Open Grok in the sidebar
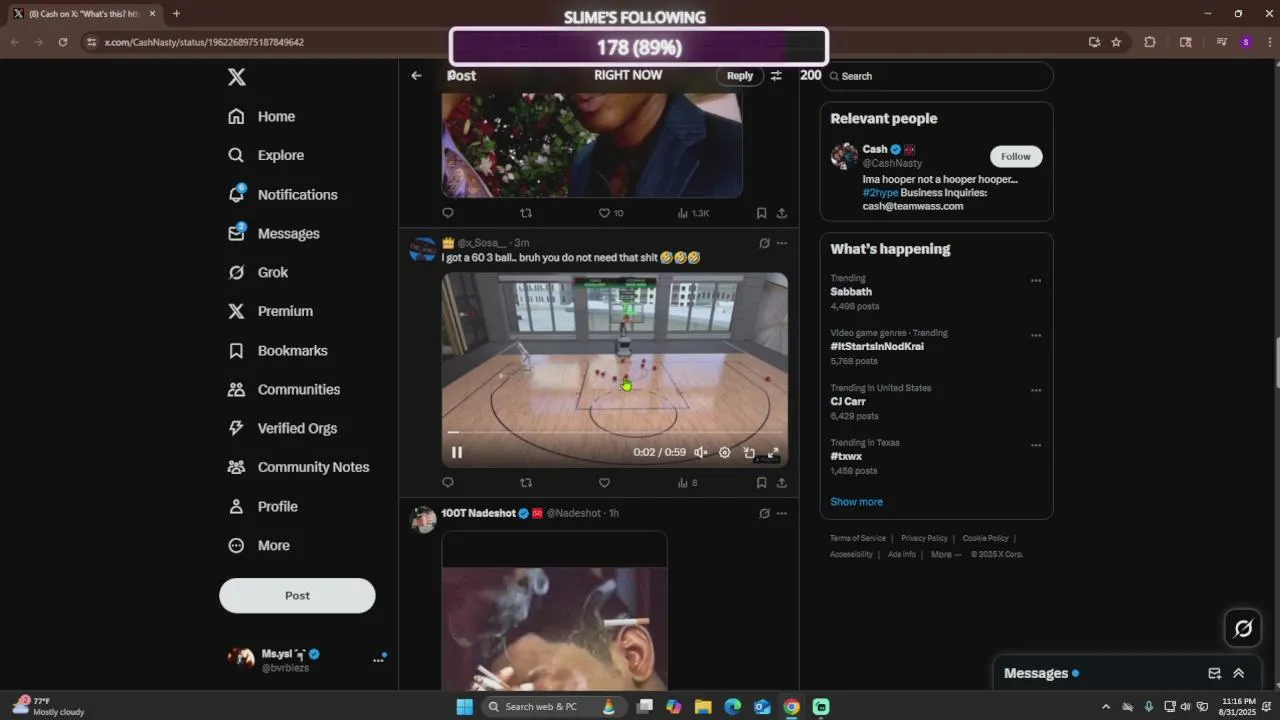The height and width of the screenshot is (720, 1280). [x=258, y=272]
